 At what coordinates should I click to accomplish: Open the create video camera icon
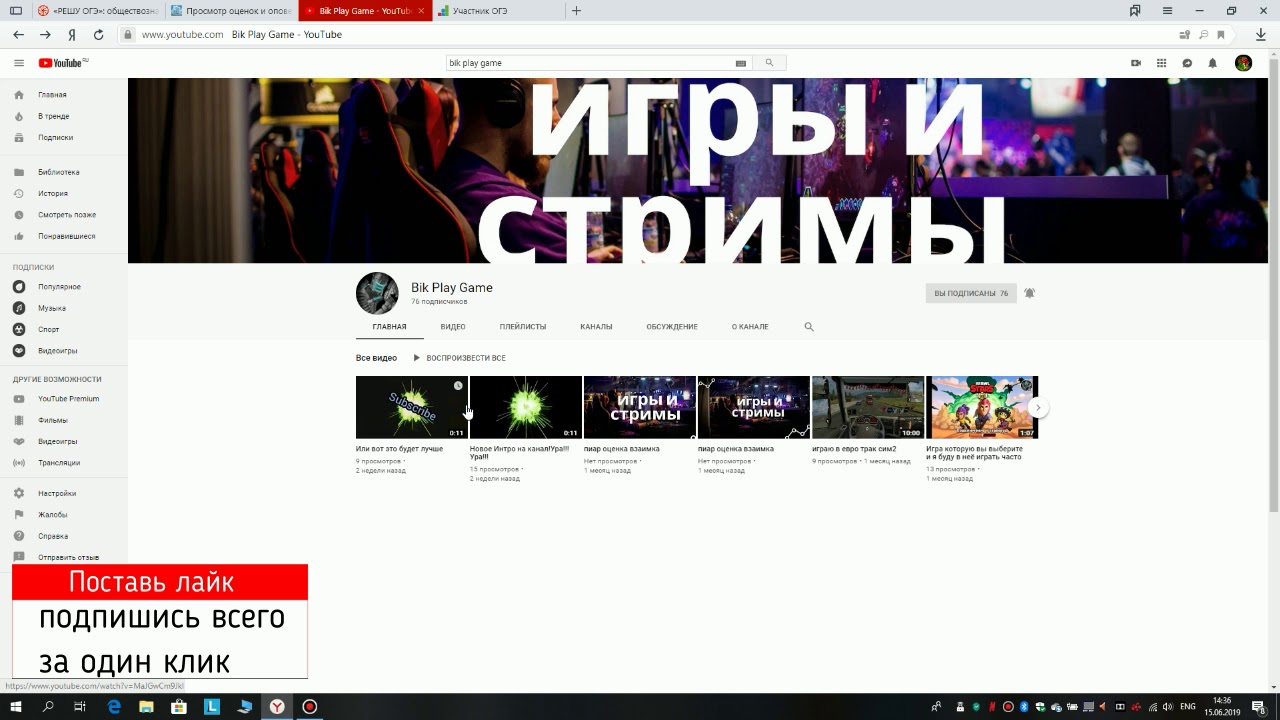[x=1136, y=63]
